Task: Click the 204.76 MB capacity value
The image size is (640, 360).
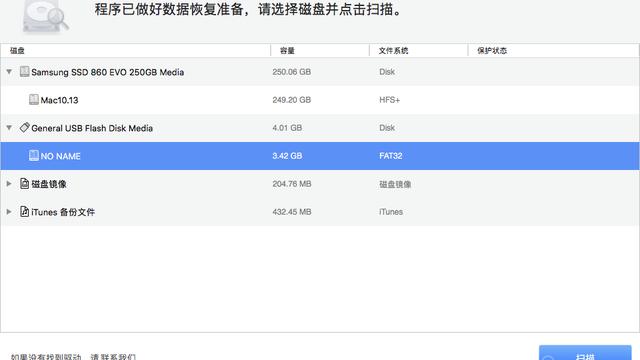Action: [292, 184]
